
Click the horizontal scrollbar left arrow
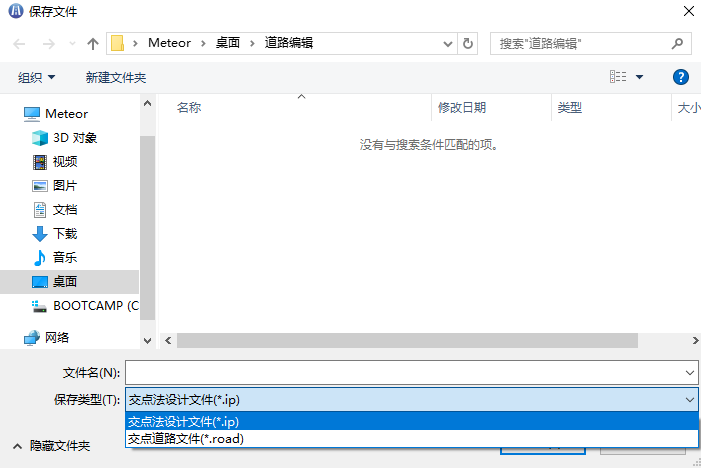click(168, 341)
